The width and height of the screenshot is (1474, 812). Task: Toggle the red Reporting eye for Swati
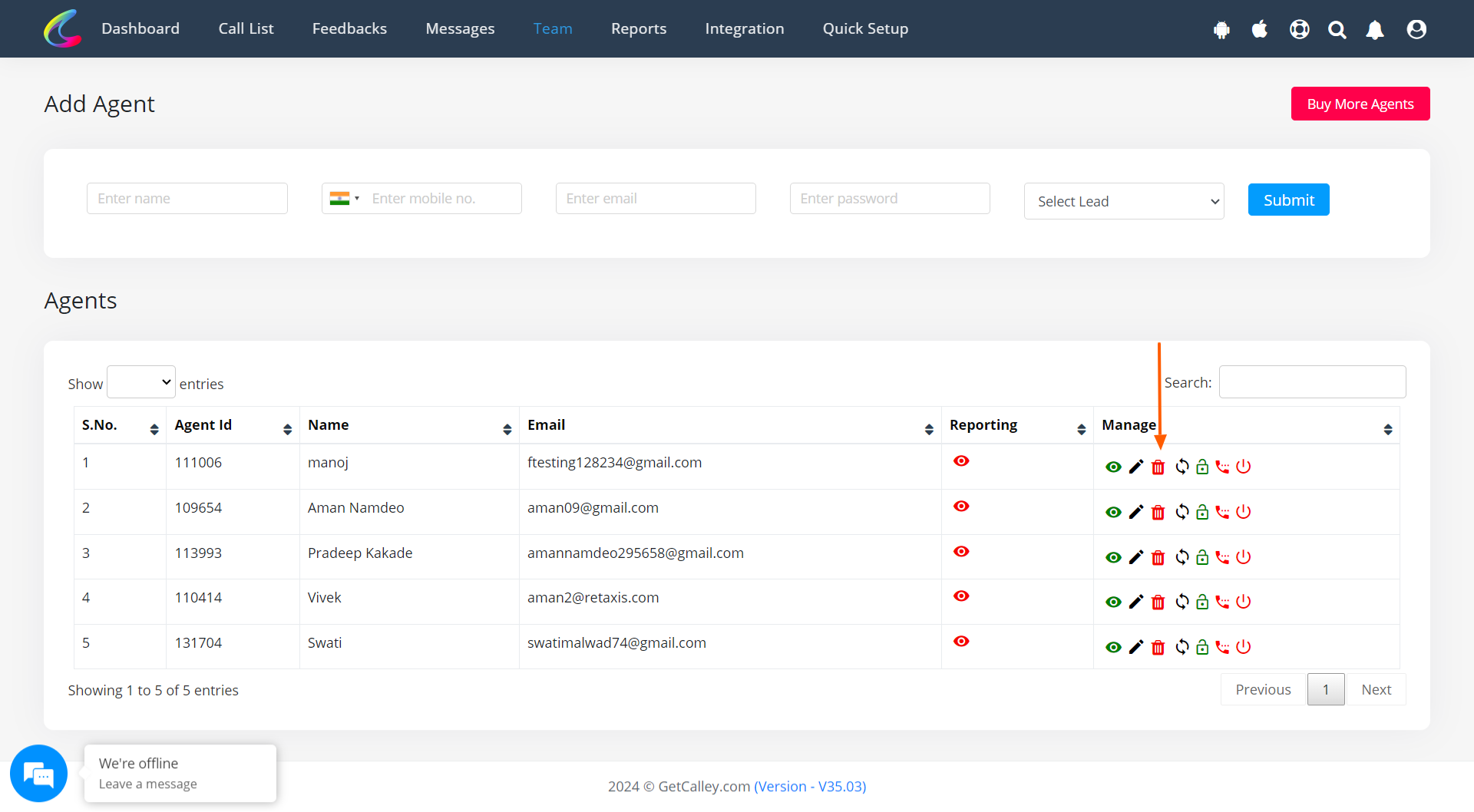(961, 641)
